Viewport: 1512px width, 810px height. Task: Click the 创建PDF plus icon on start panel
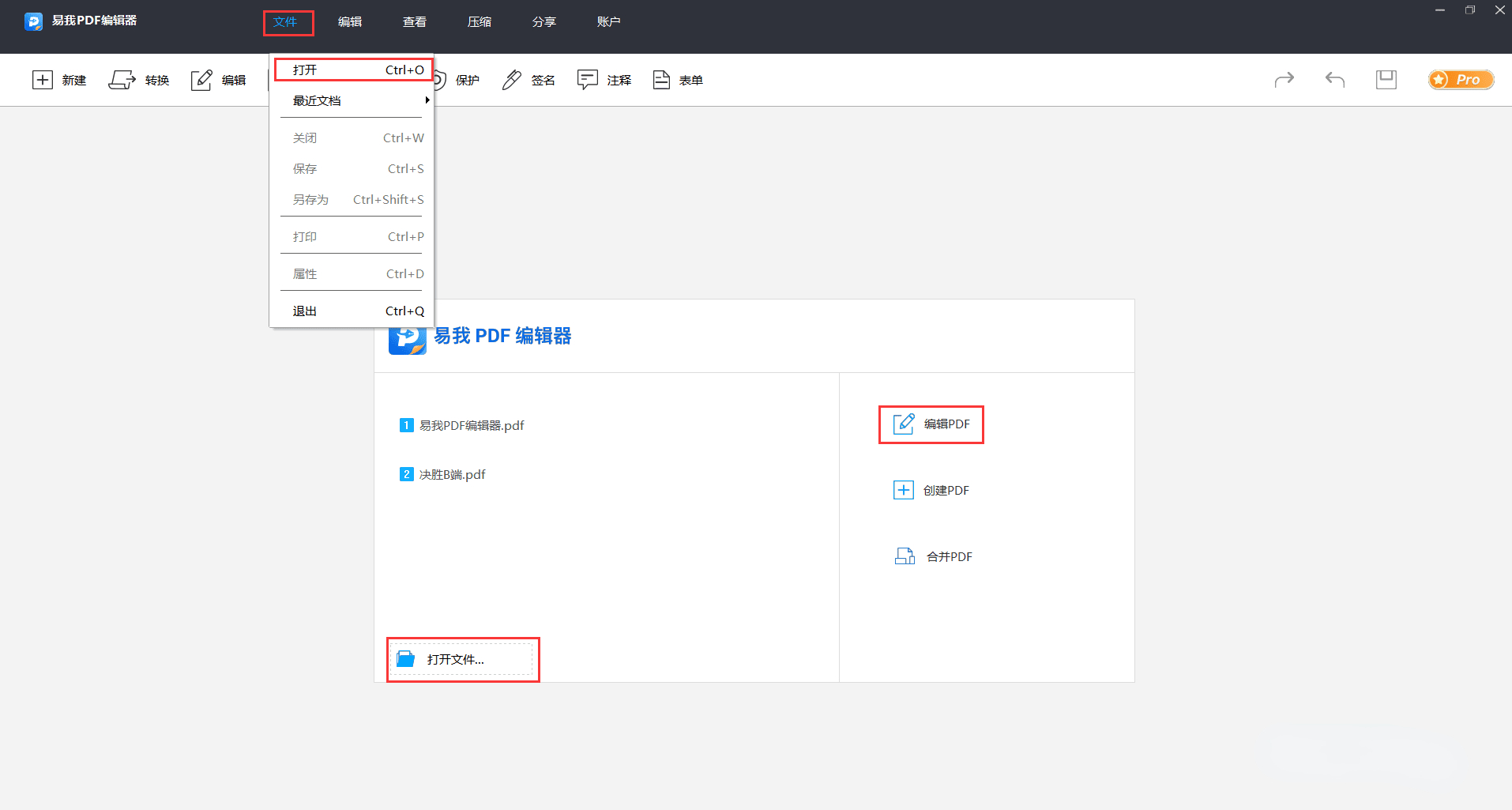904,490
